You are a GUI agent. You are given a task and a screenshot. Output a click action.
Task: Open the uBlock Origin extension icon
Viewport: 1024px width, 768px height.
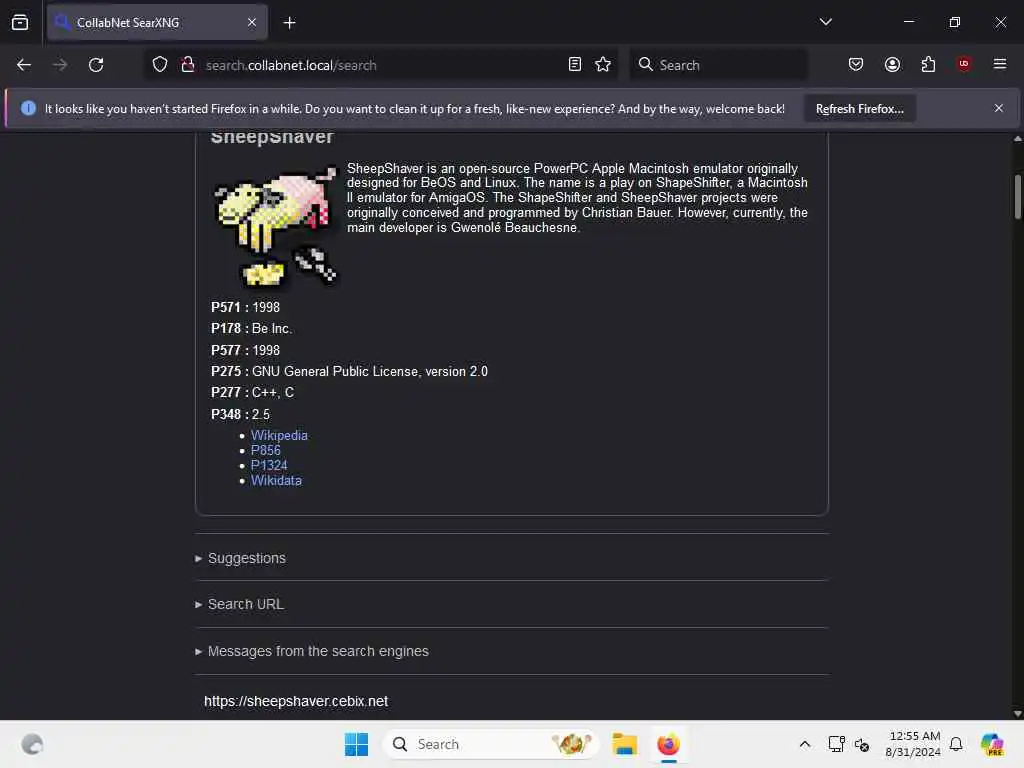[964, 64]
